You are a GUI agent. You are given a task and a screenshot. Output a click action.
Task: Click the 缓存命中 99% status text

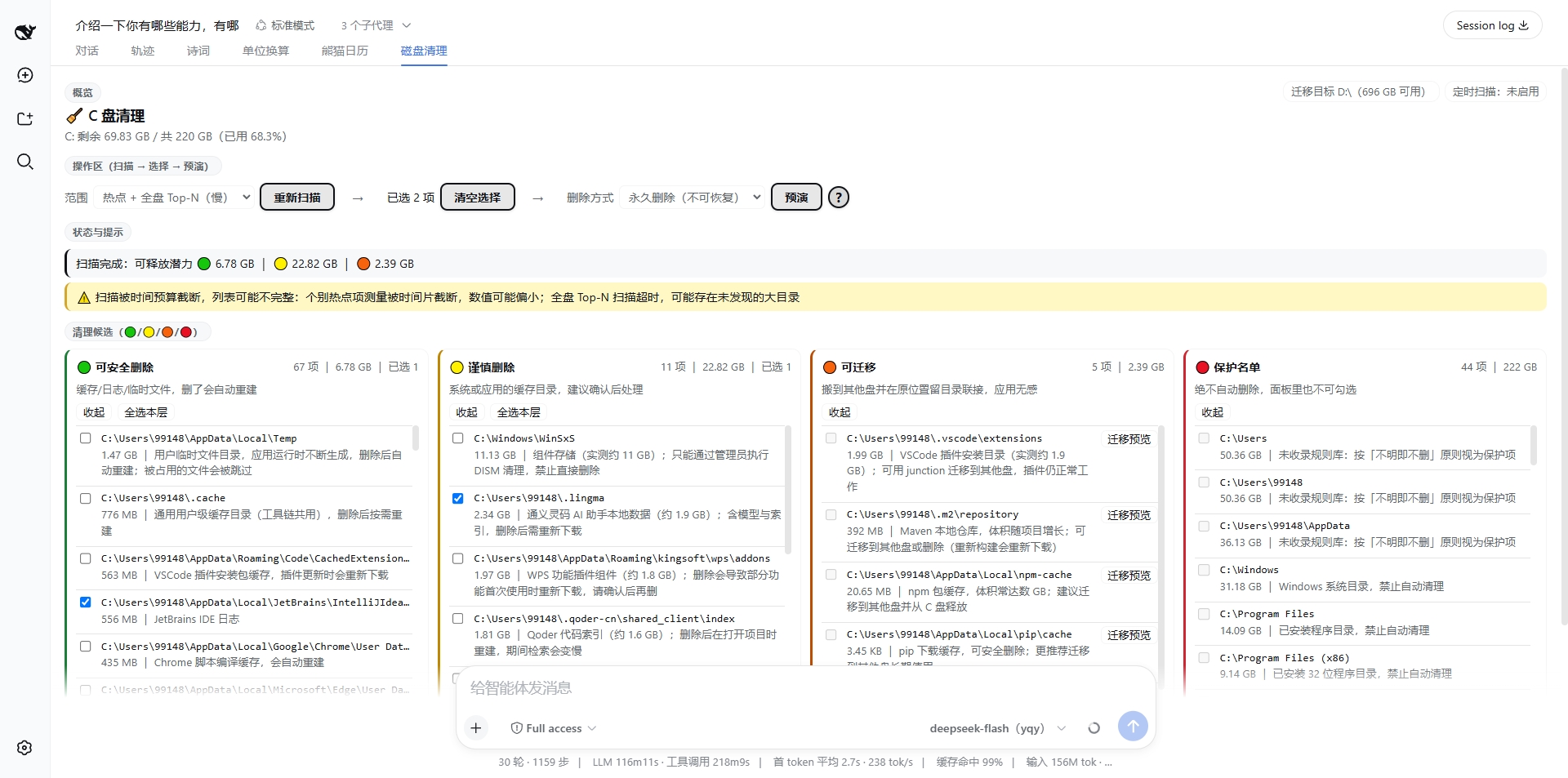(969, 762)
